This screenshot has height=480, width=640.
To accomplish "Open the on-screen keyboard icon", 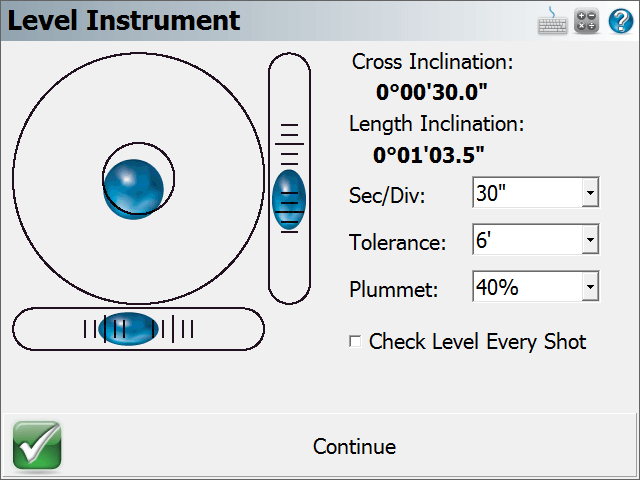I will click(x=552, y=21).
